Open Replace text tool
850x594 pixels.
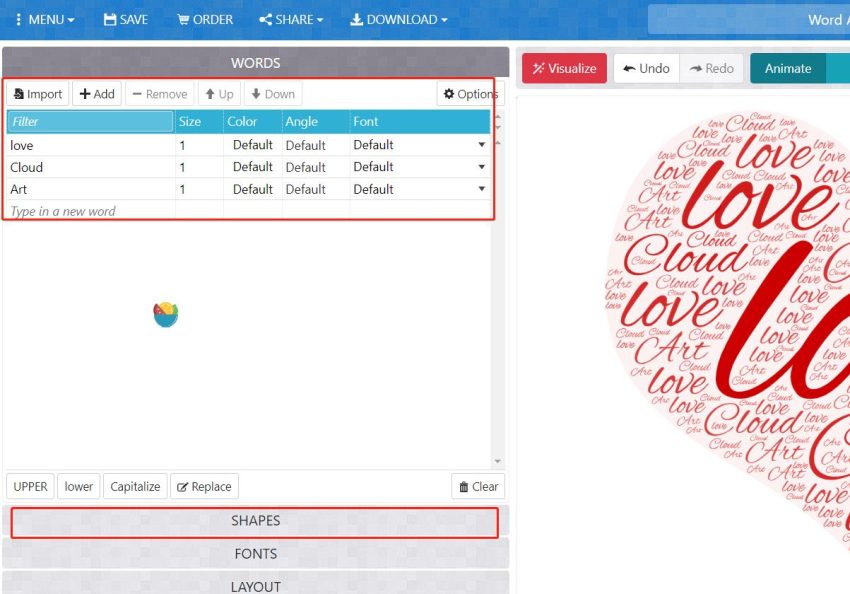click(204, 487)
